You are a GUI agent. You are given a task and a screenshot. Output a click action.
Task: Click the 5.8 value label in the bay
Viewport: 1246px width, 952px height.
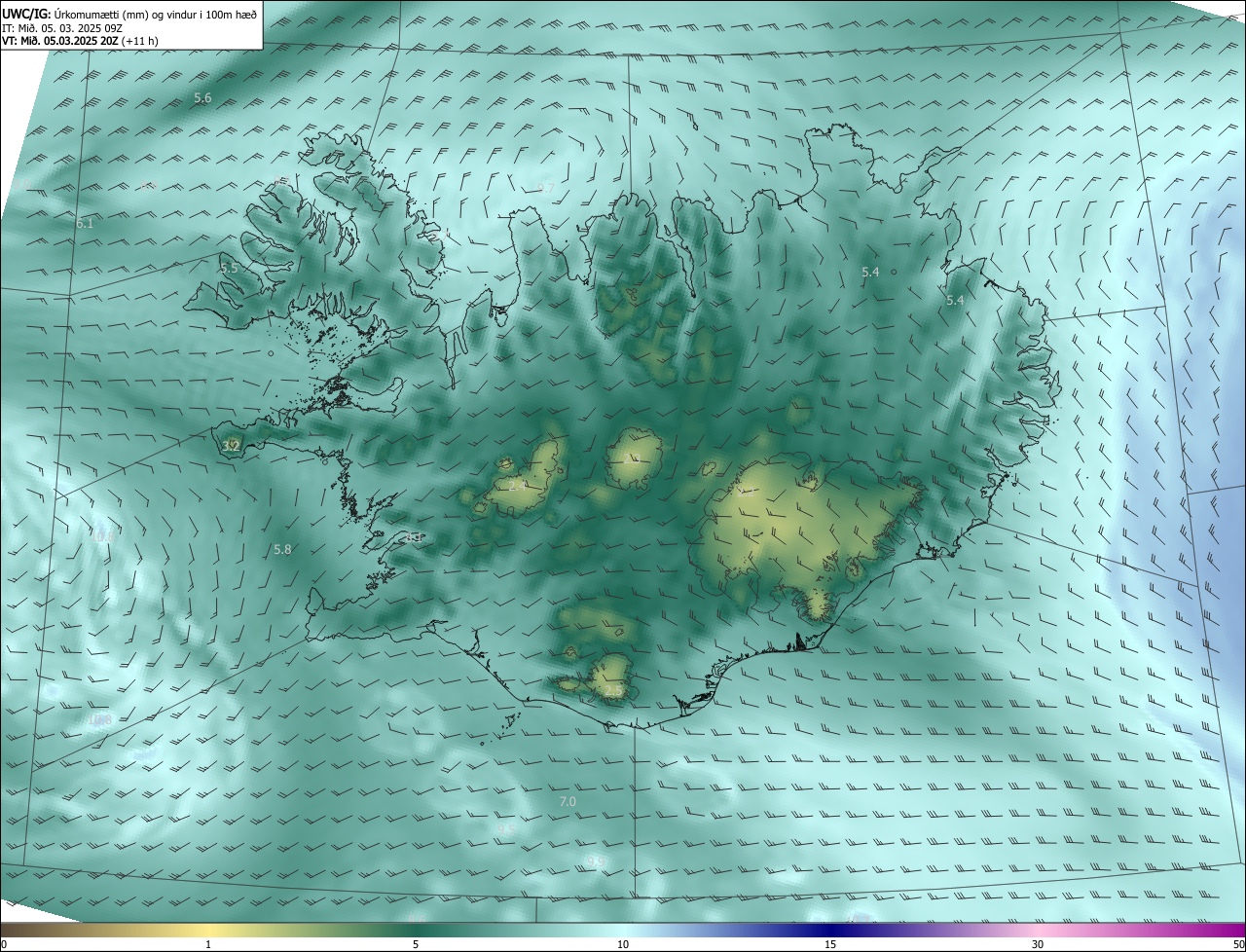click(x=282, y=550)
